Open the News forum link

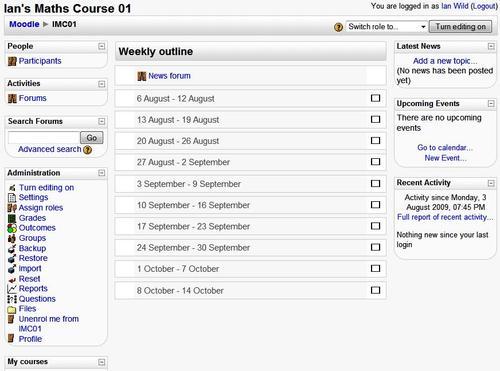169,76
